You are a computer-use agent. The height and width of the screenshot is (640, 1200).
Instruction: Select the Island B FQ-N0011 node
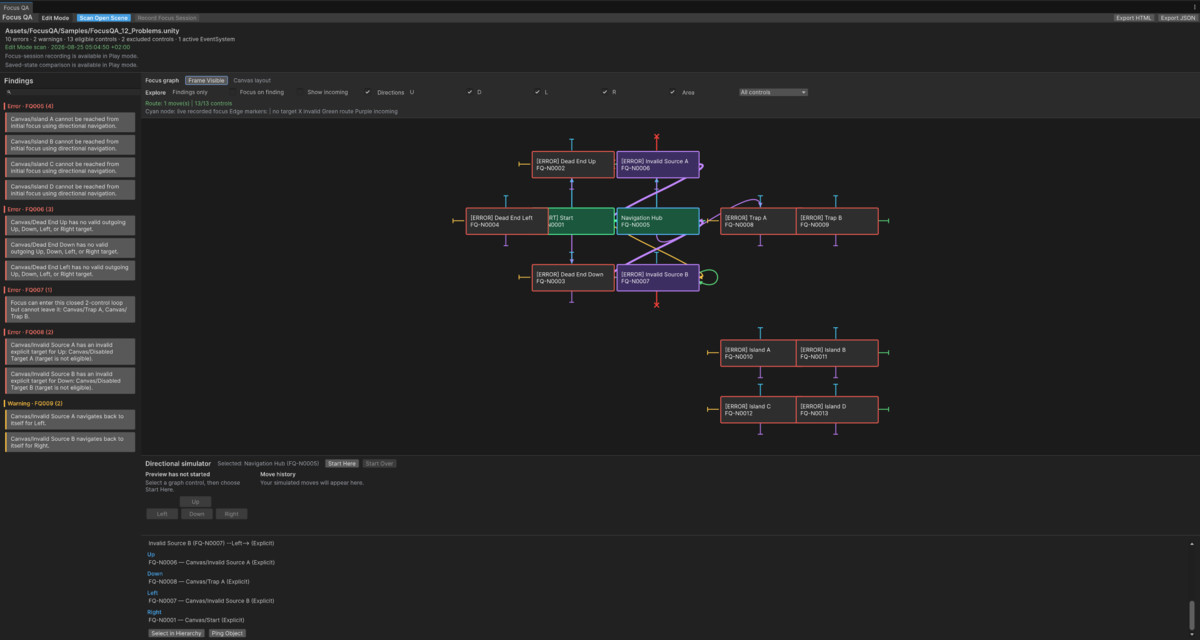pos(837,353)
